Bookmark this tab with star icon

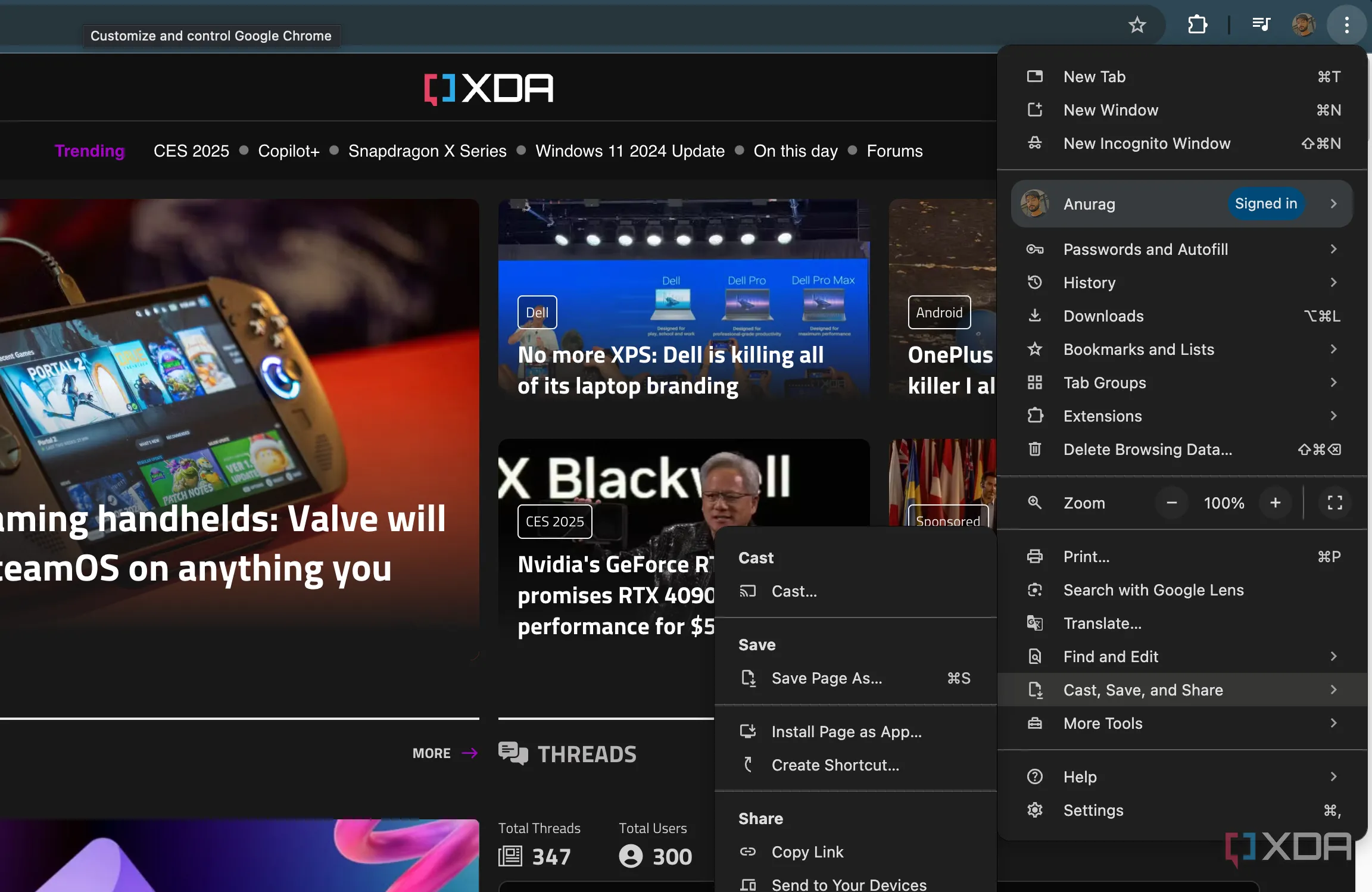[x=1137, y=25]
